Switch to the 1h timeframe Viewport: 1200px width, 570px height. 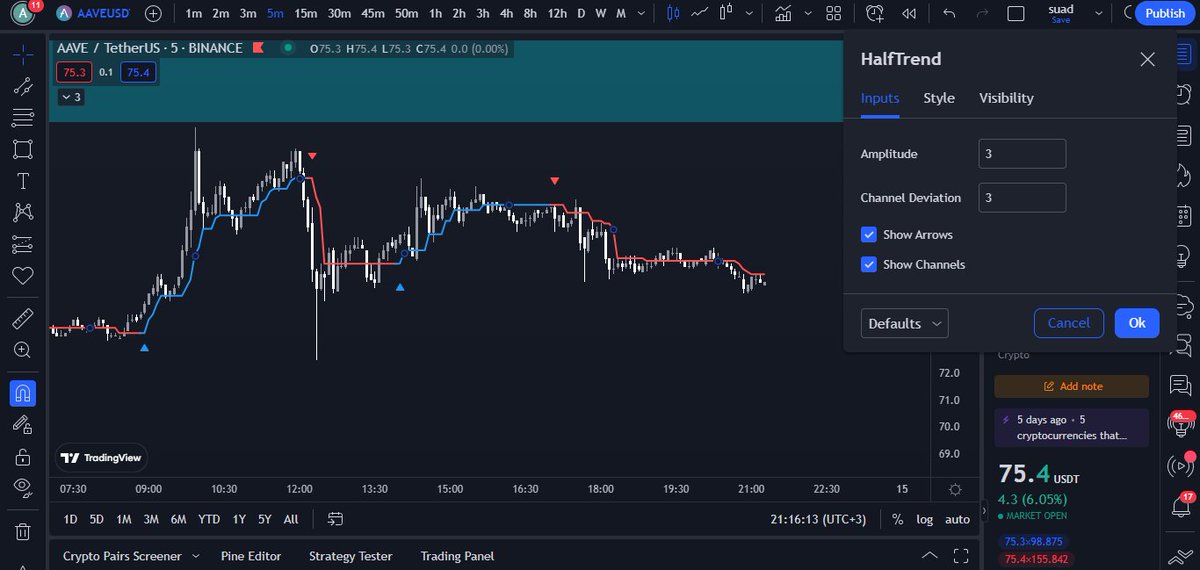tap(435, 14)
